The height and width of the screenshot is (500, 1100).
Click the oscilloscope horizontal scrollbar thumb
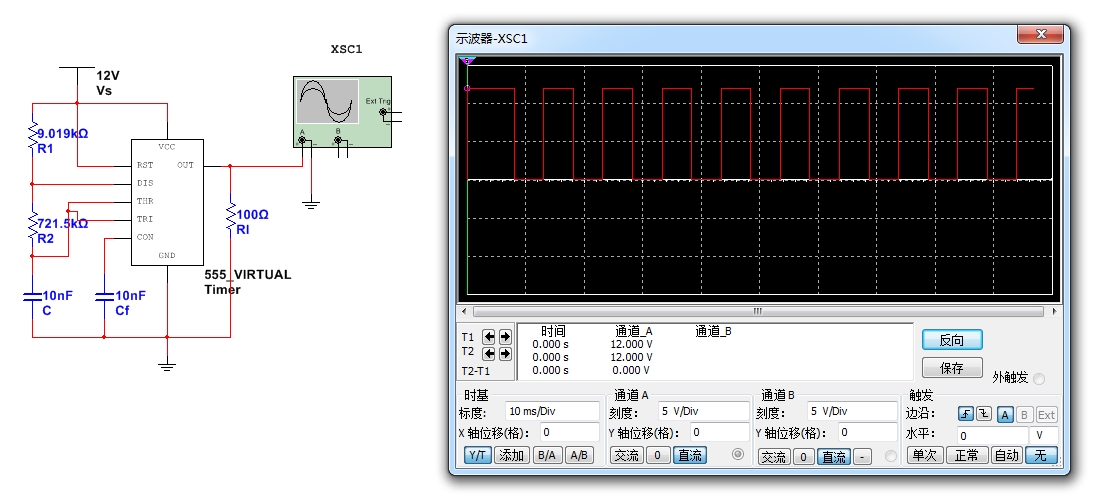[x=758, y=311]
